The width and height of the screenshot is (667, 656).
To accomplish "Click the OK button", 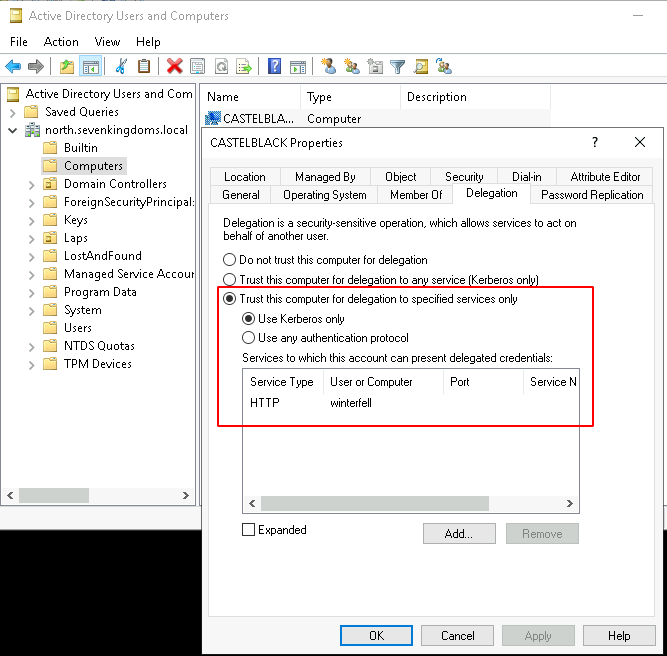I will point(376,636).
